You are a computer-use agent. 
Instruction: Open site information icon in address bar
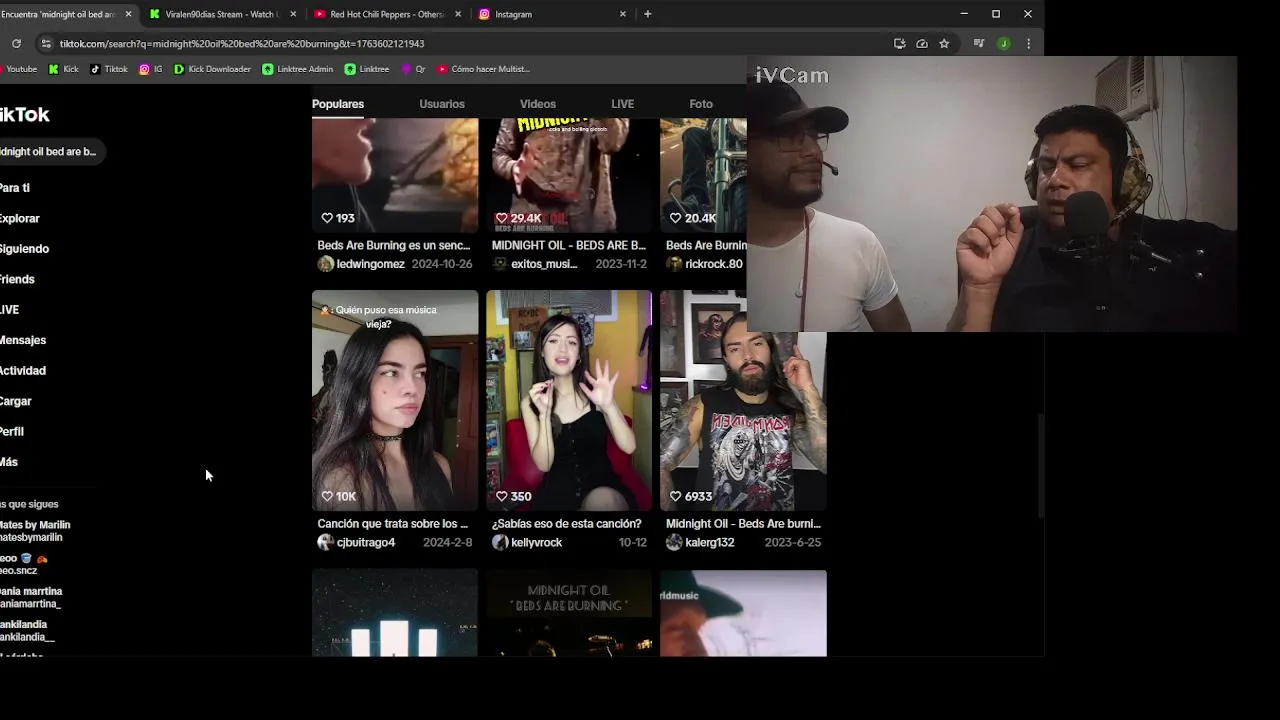pyautogui.click(x=46, y=43)
